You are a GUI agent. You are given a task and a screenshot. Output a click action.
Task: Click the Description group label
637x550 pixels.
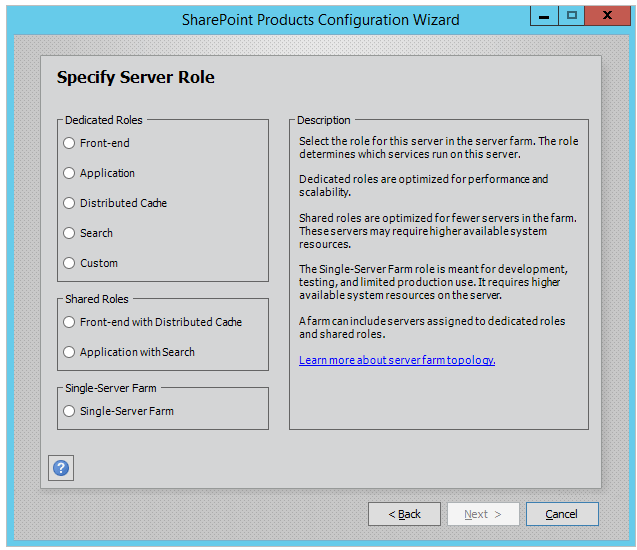click(324, 120)
